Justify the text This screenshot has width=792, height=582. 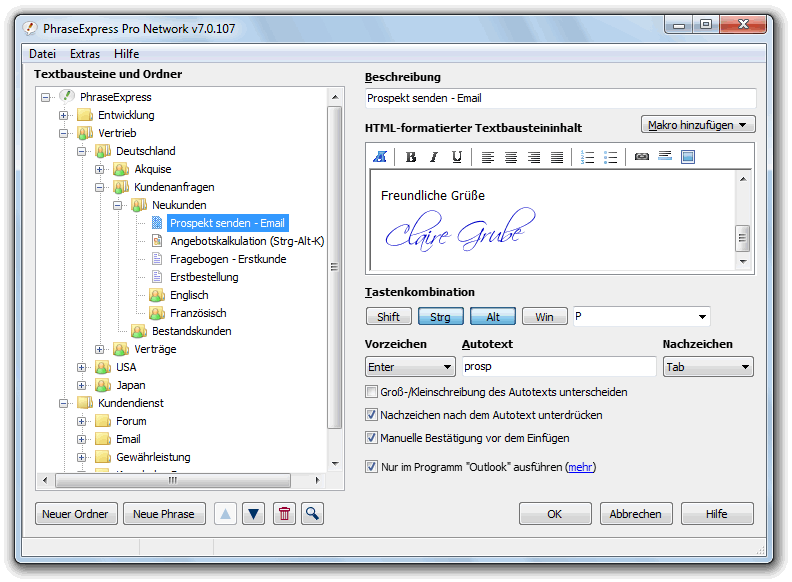click(557, 157)
